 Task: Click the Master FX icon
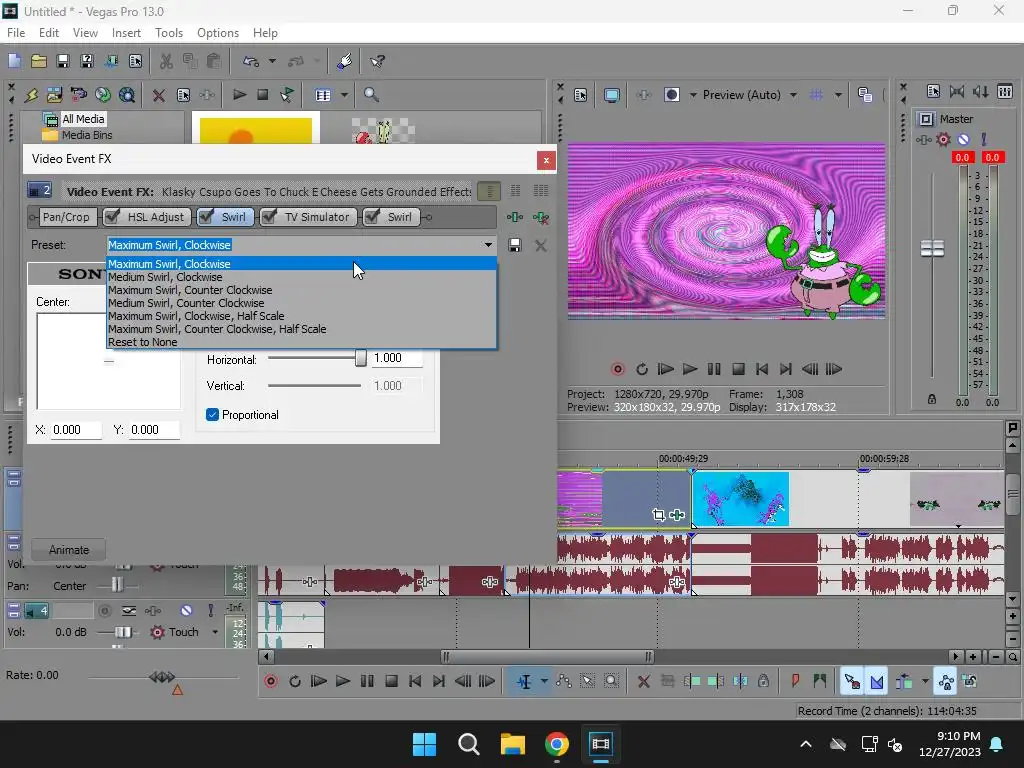923,139
